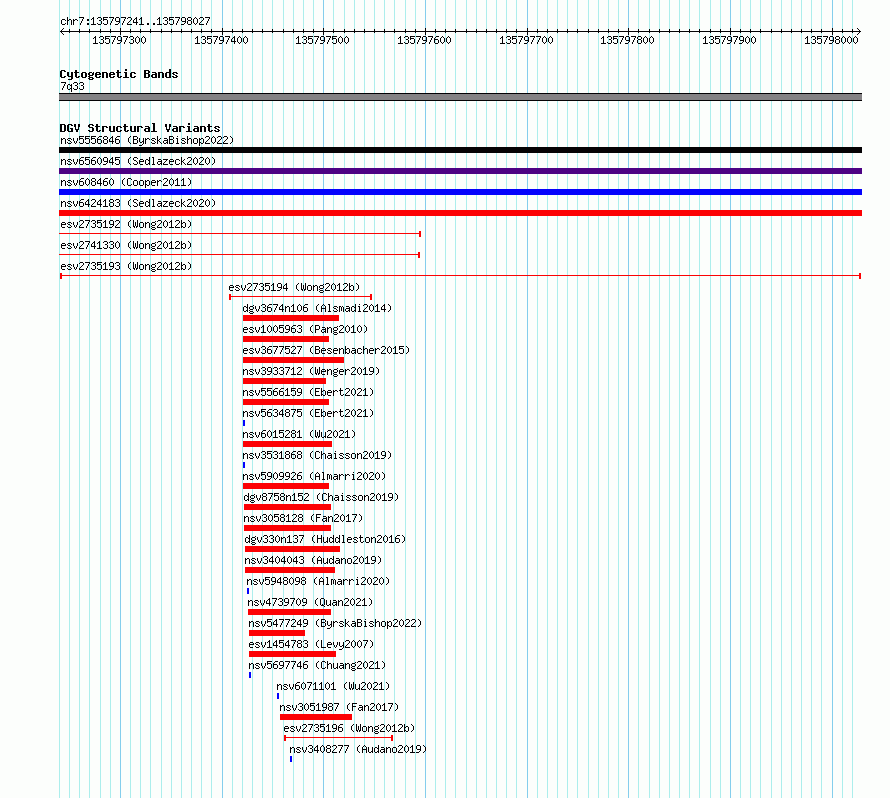Open esv1005963 (Pang2010) variant label

click(305, 329)
